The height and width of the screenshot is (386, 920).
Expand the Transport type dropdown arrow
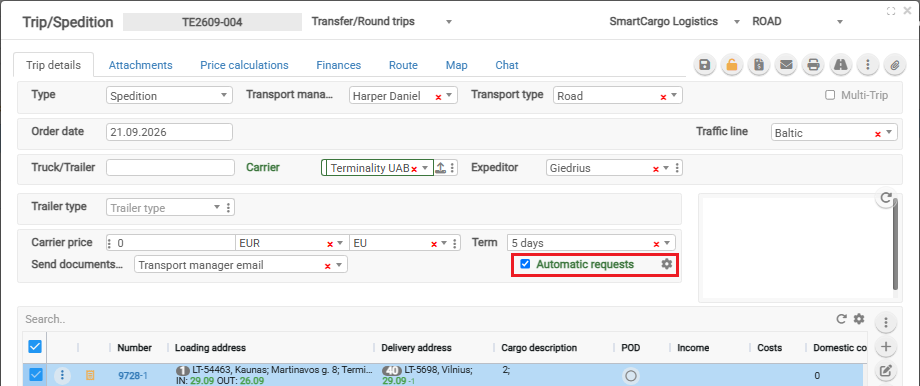(x=674, y=96)
